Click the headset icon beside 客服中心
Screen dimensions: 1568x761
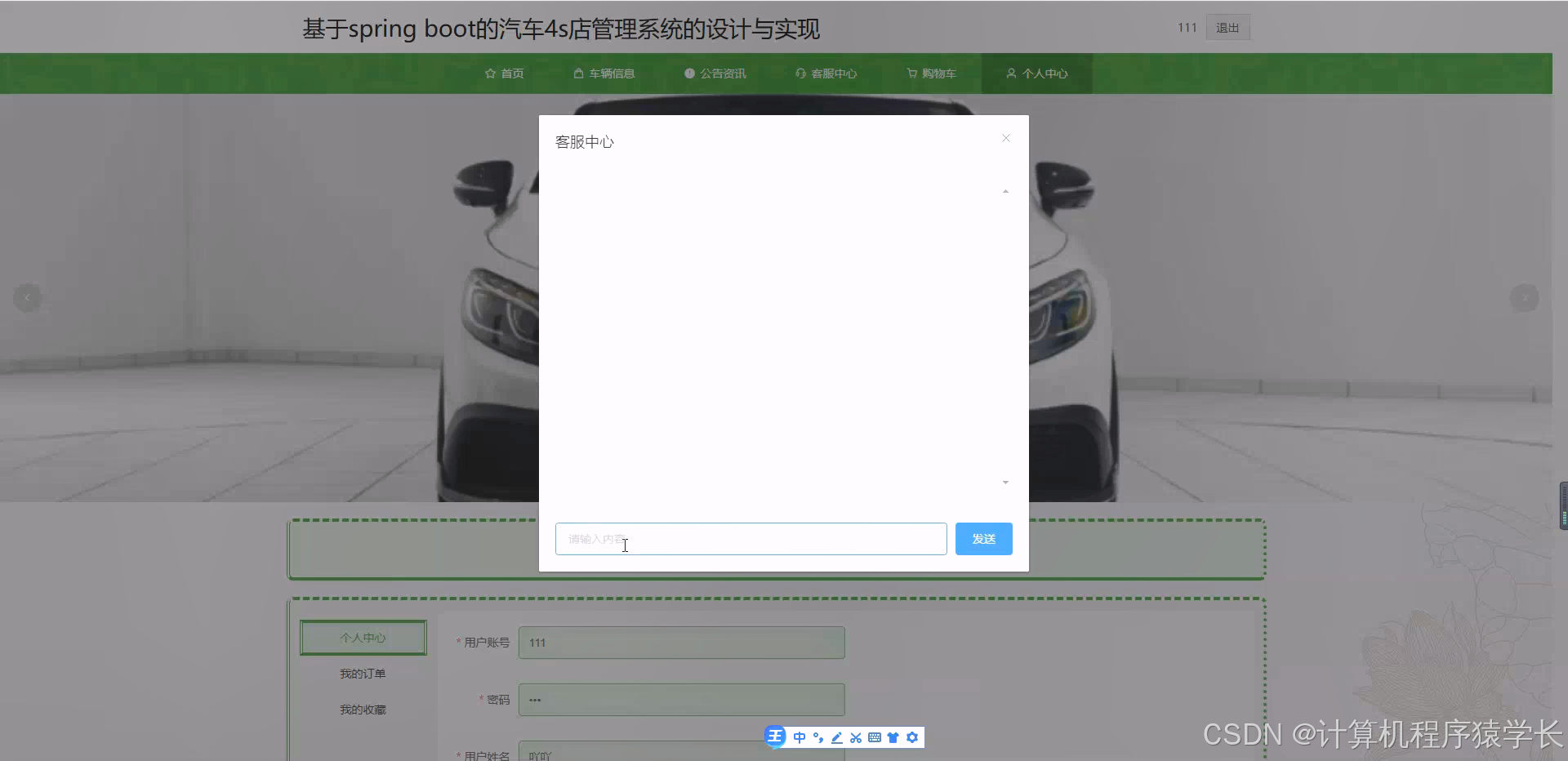pyautogui.click(x=800, y=73)
